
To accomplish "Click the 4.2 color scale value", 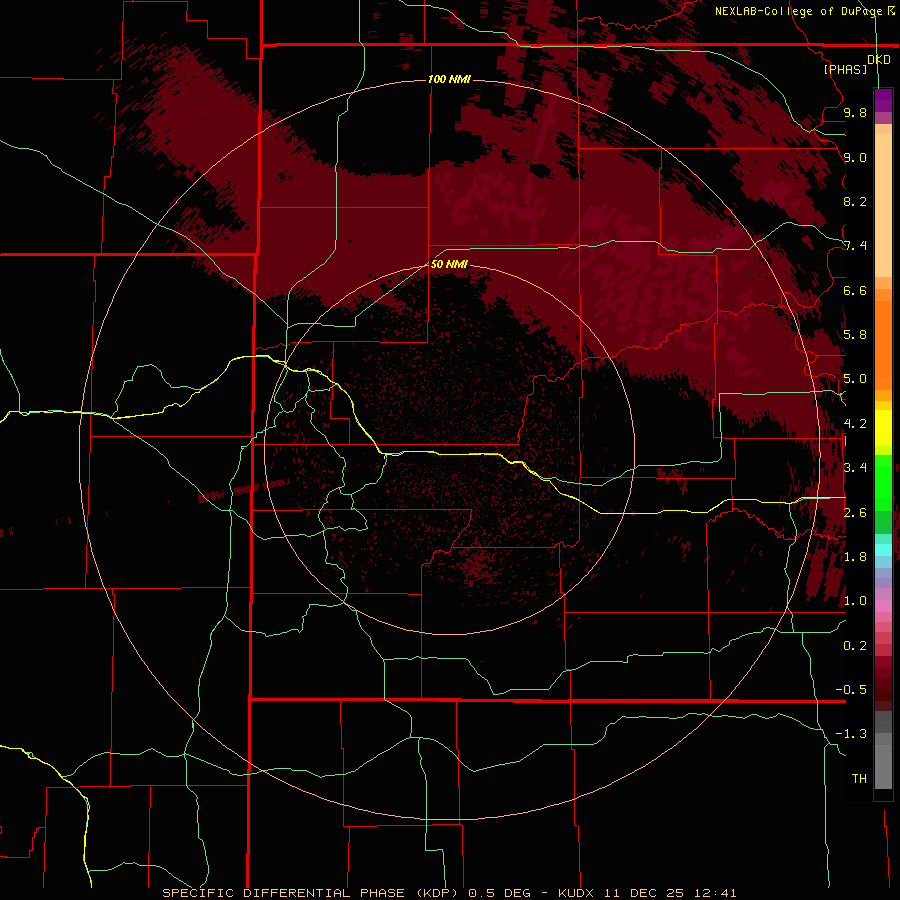I will coord(855,424).
